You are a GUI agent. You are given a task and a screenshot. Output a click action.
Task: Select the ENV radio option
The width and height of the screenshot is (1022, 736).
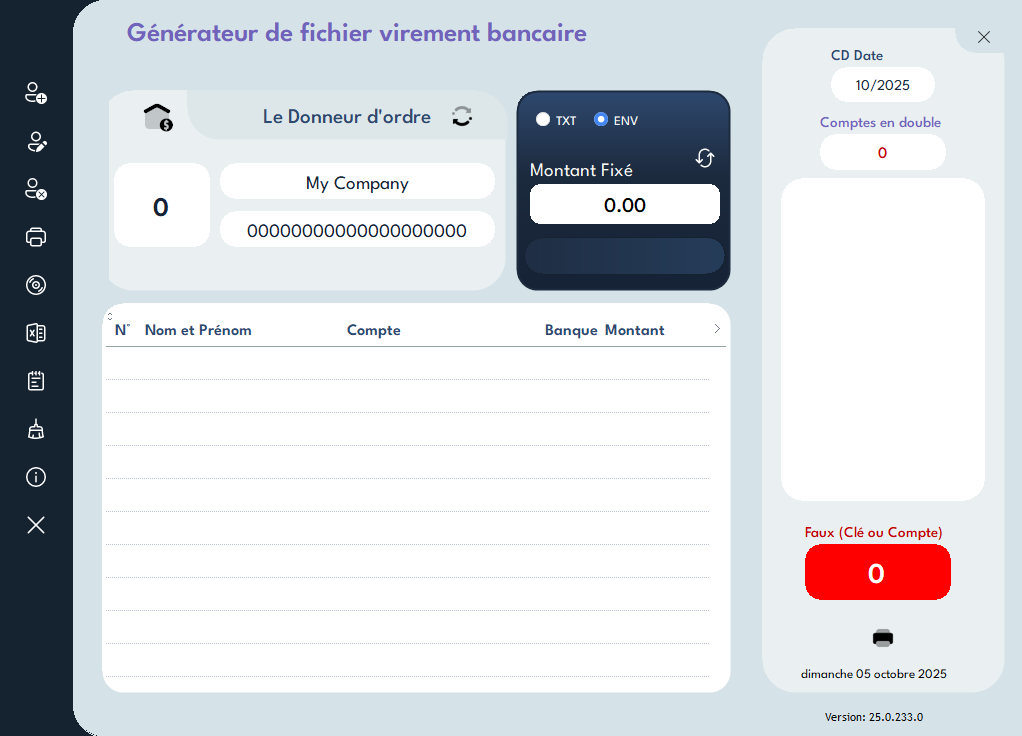coord(601,120)
